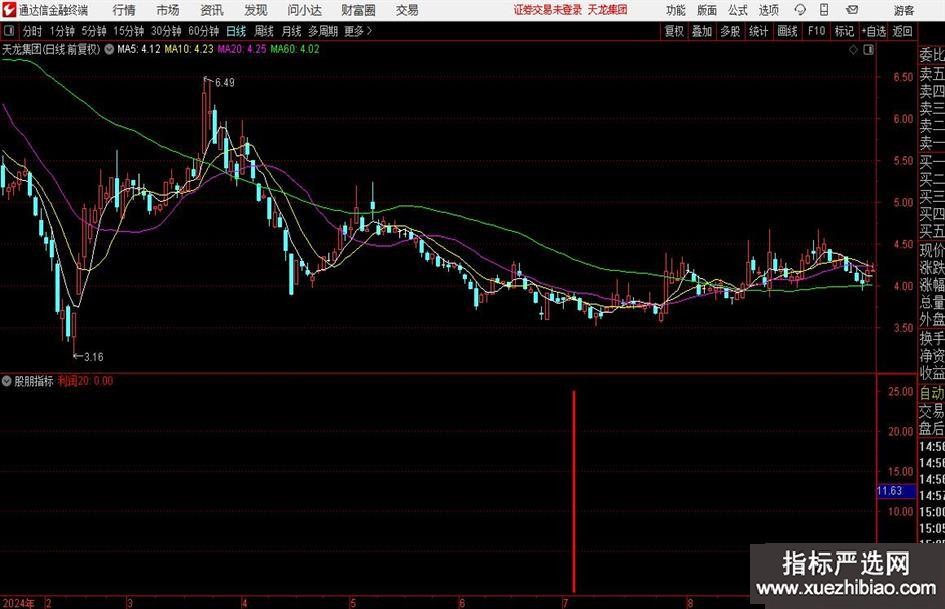Switch to 15分钟 period
Screen dimensions: 945x609
pos(129,31)
